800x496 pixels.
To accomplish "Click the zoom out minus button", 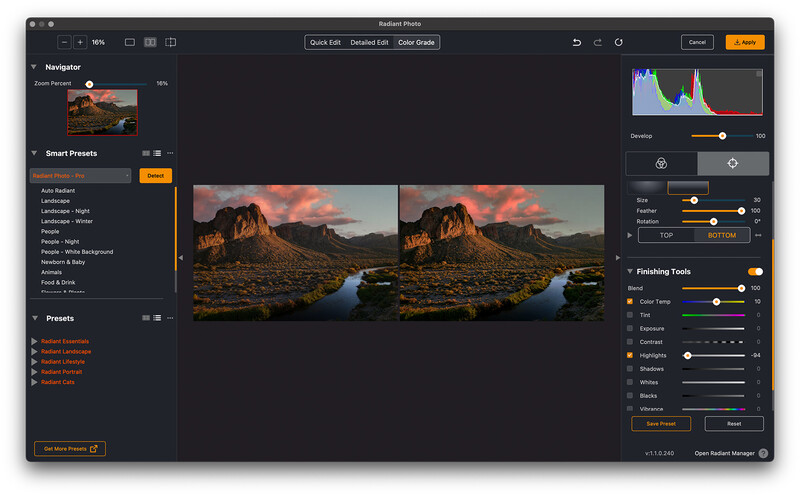I will (64, 42).
